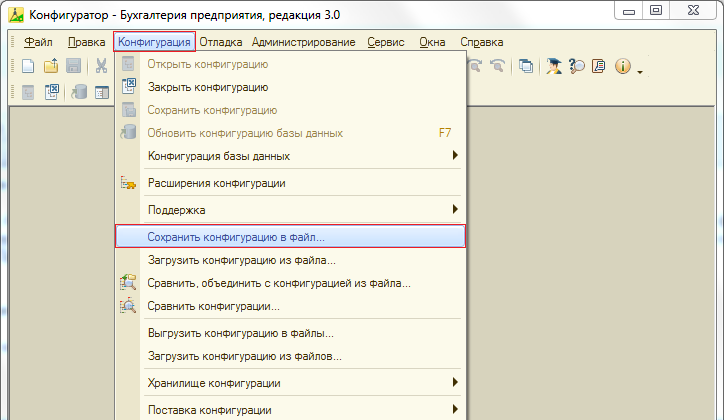Open the Отладка menu
The width and height of the screenshot is (724, 420).
(221, 42)
